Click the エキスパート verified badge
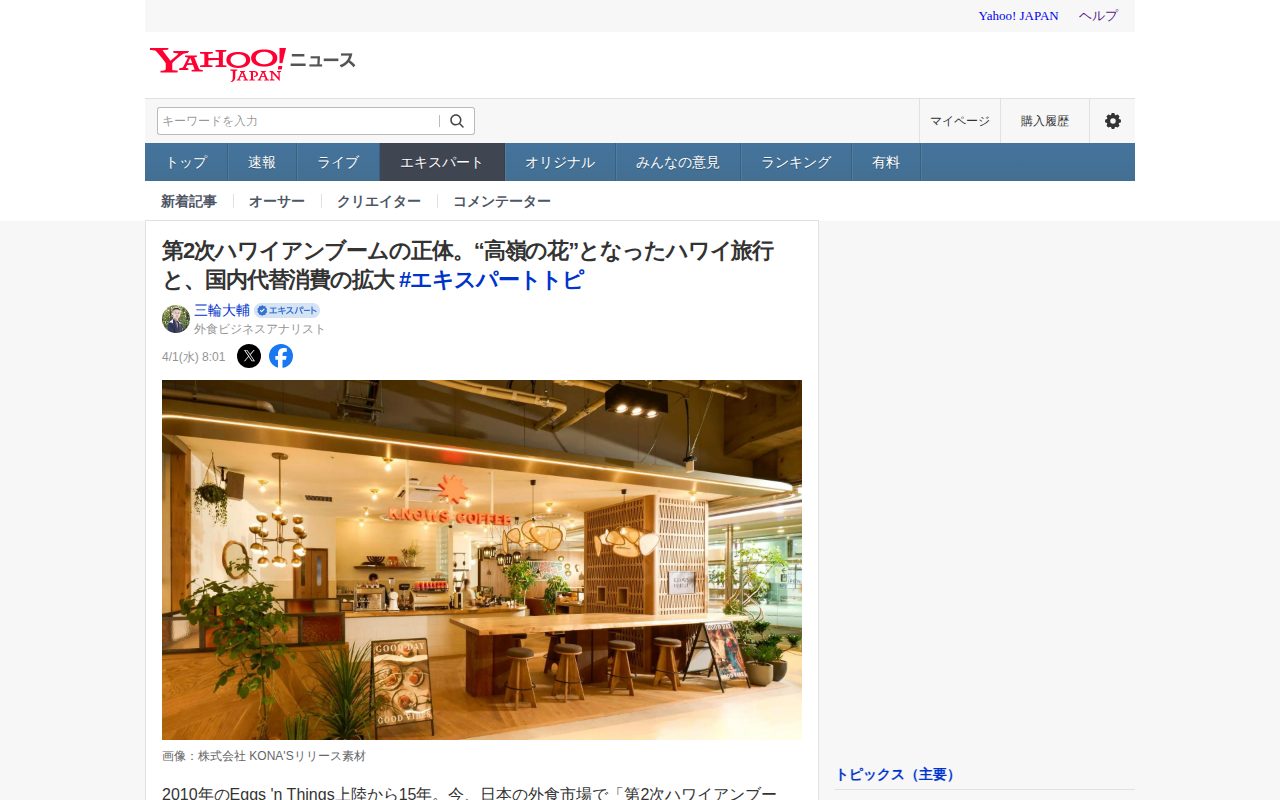Image resolution: width=1280 pixels, height=800 pixels. 287,310
